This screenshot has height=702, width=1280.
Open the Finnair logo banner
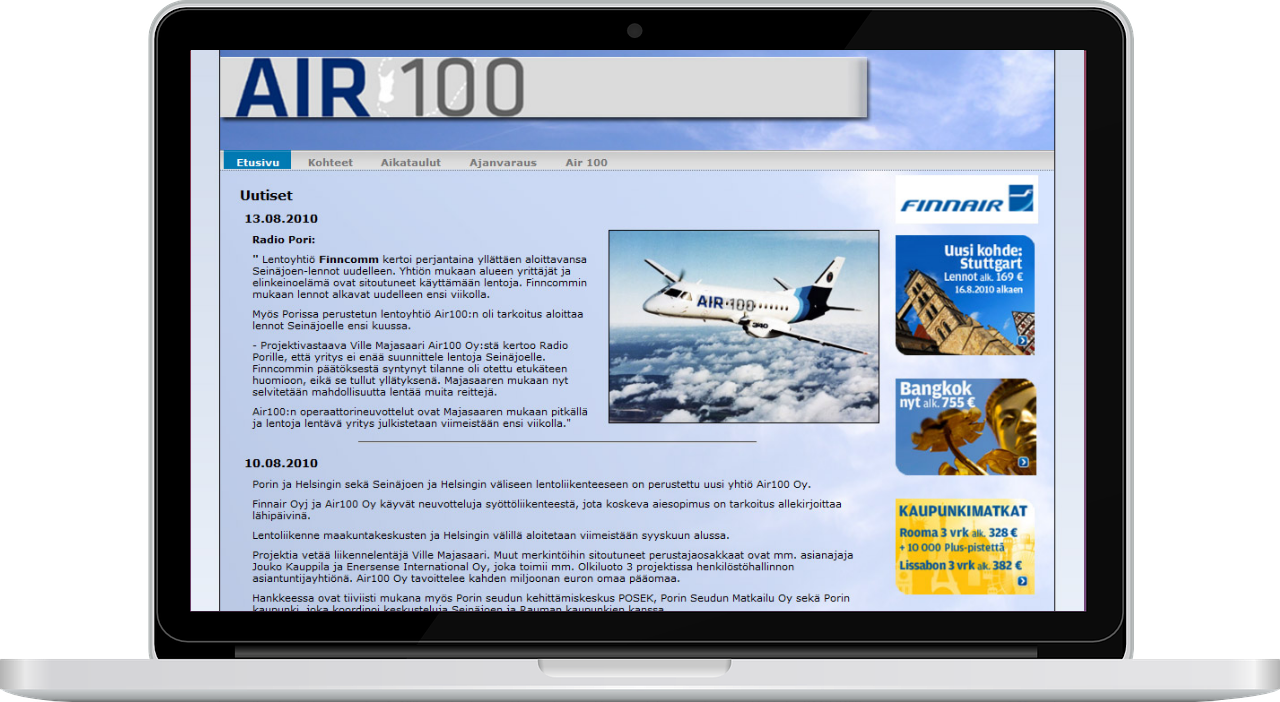[x=966, y=200]
